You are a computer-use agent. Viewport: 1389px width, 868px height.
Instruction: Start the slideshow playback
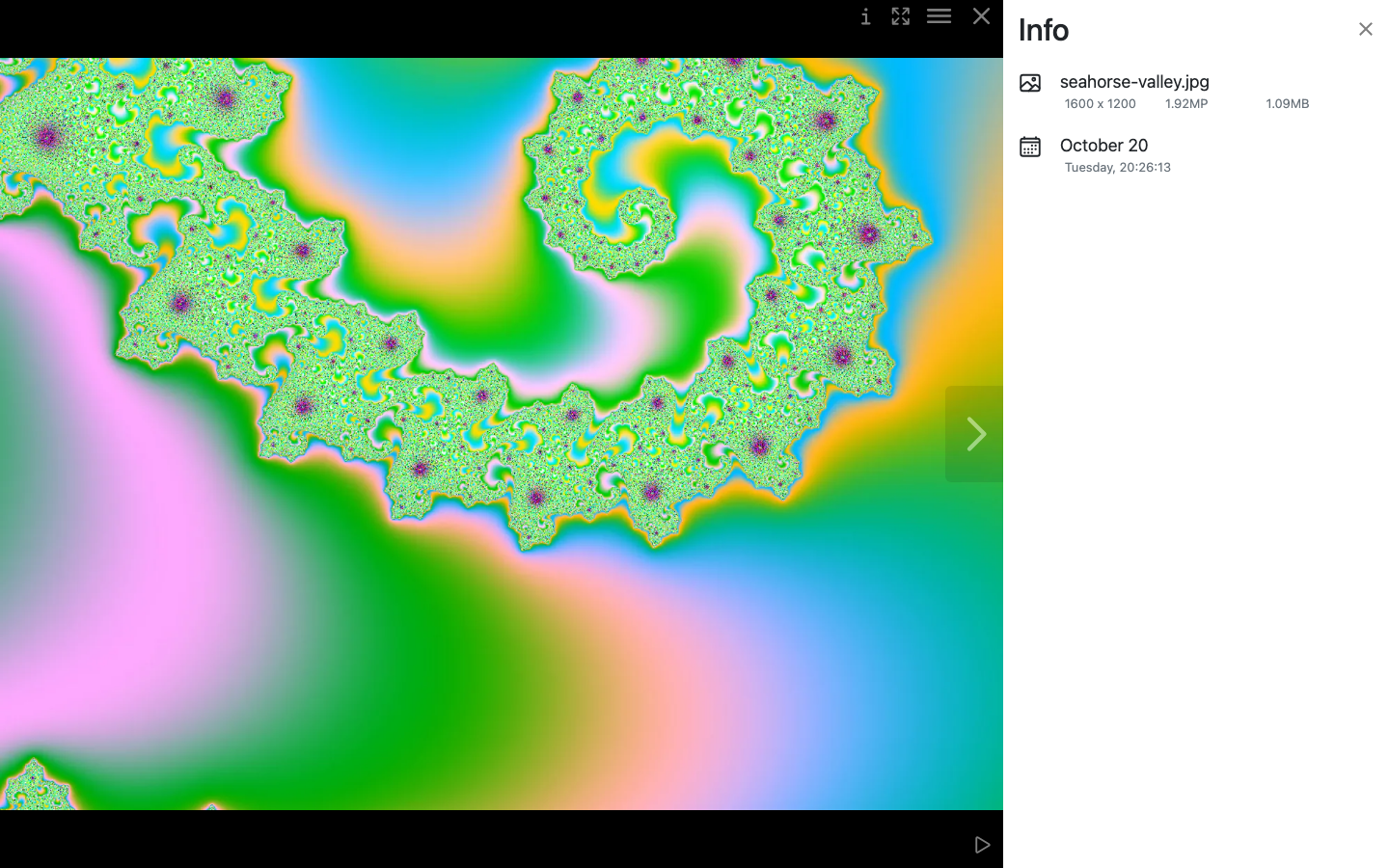click(x=982, y=845)
